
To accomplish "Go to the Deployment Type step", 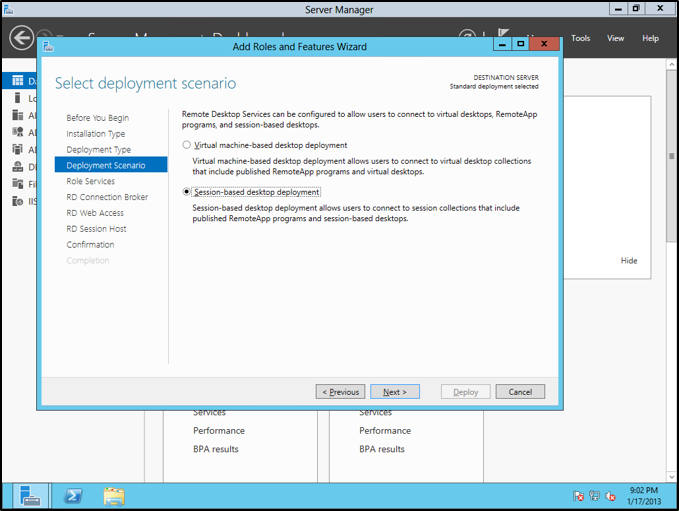I will 98,150.
